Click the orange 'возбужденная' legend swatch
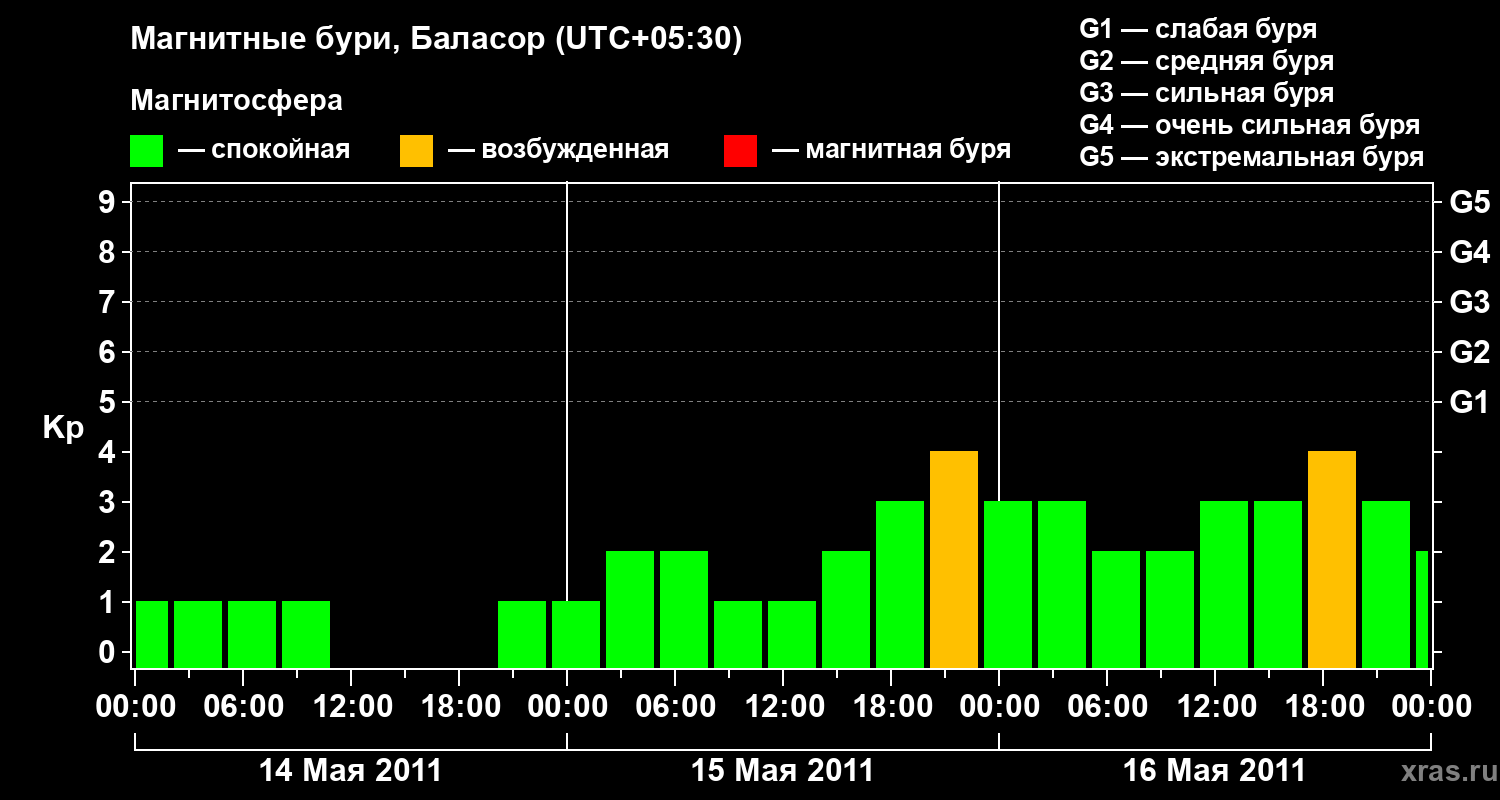 tap(416, 151)
